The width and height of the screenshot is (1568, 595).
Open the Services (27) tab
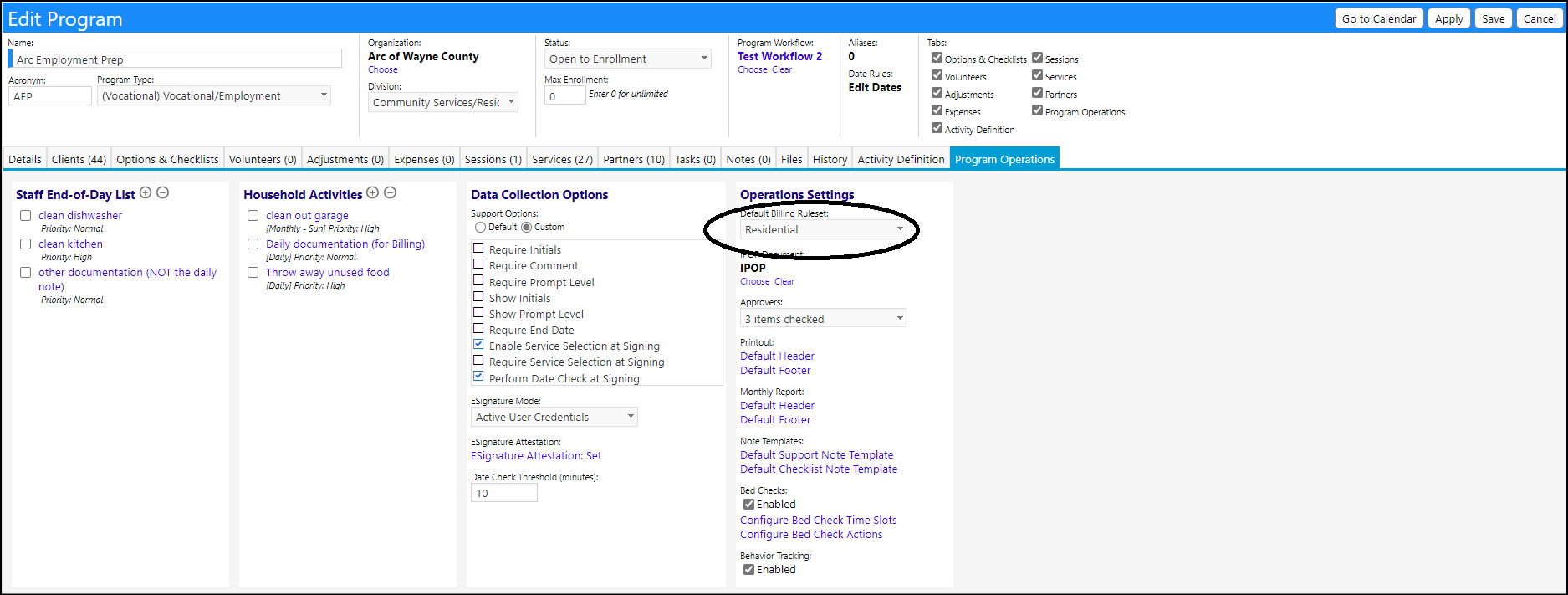click(x=562, y=159)
